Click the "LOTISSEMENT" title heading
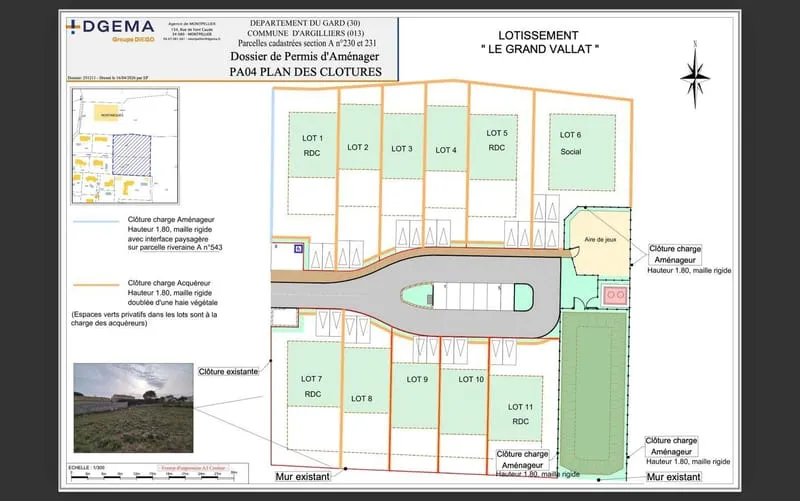This screenshot has height=501, width=800. 538,36
